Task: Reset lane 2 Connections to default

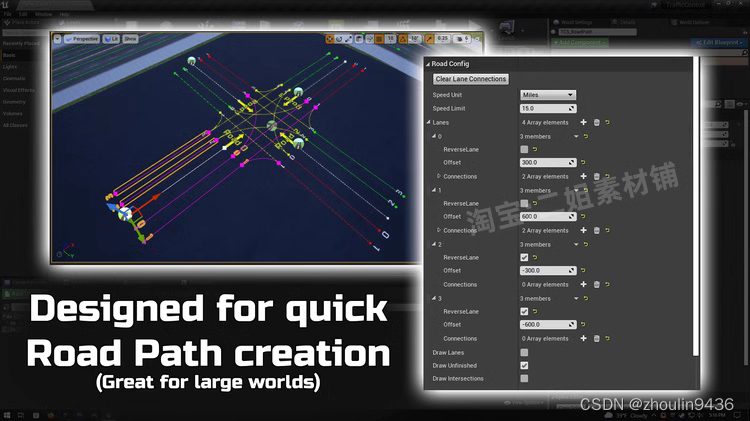Action: pos(607,285)
